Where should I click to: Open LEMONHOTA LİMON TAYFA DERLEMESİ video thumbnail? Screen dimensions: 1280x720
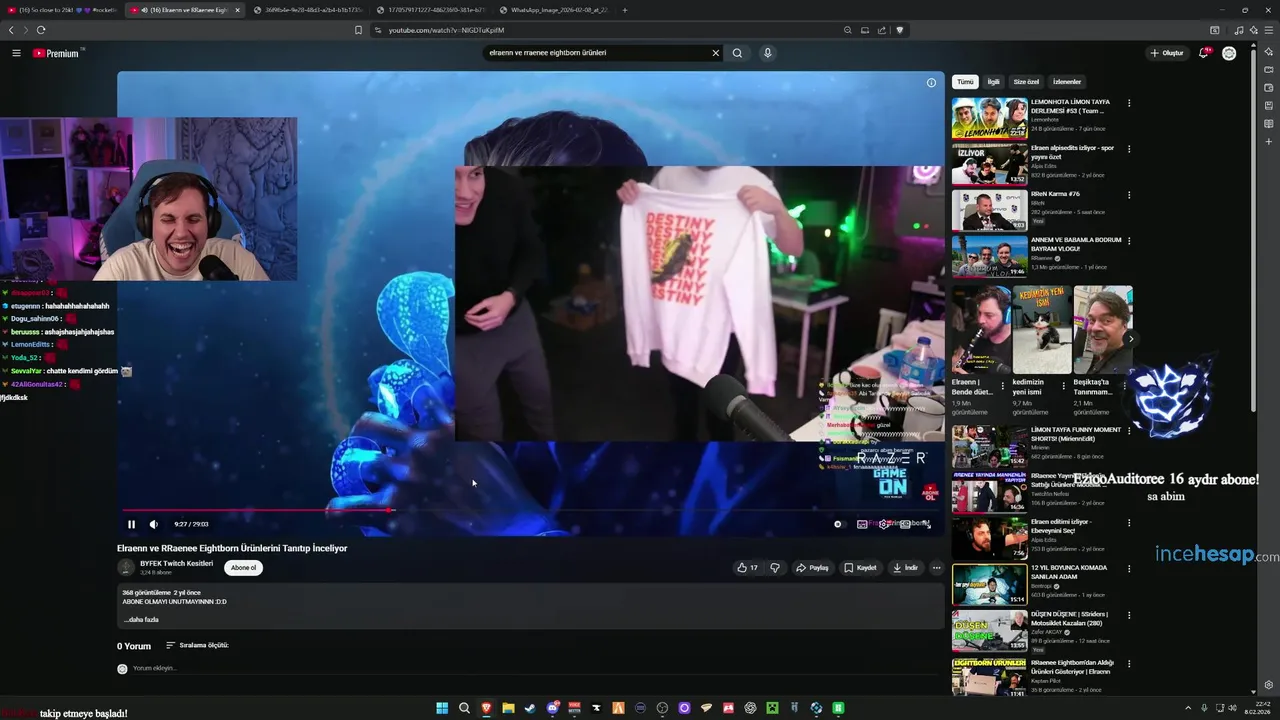click(x=989, y=118)
